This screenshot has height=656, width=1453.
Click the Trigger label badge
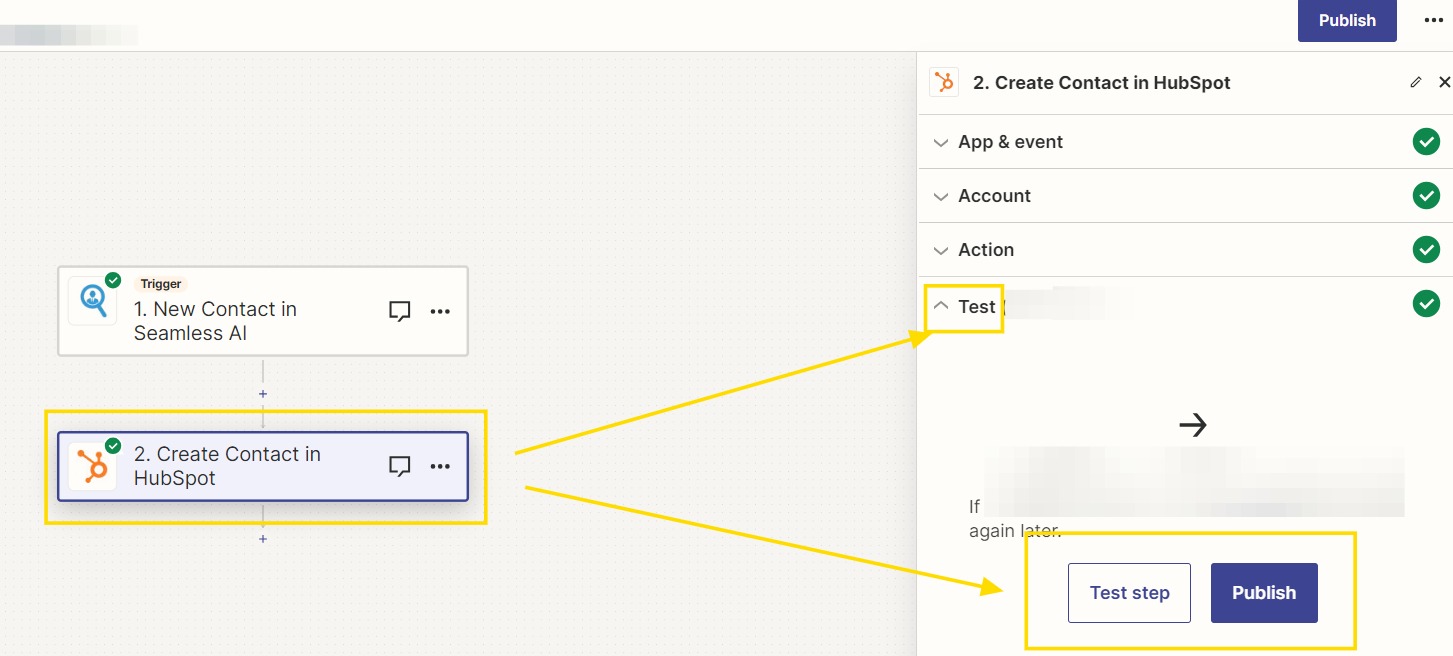pos(161,284)
